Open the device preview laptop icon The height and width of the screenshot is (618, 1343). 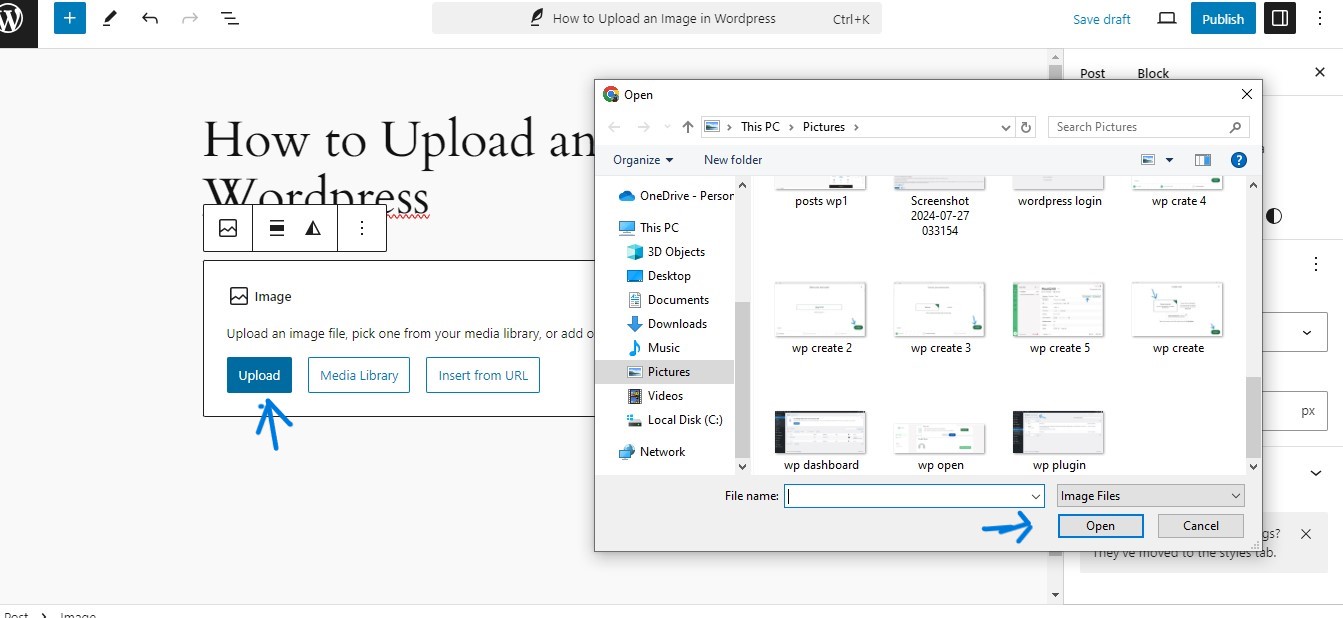click(1167, 18)
